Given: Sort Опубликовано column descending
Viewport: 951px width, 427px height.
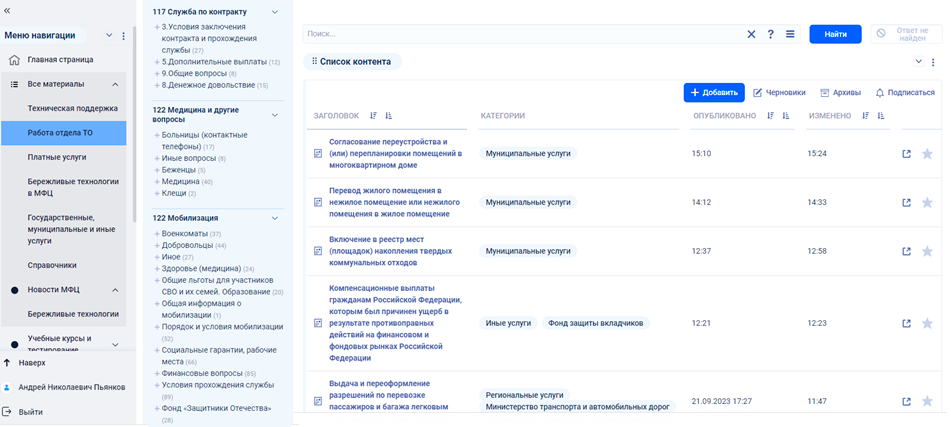Looking at the screenshot, I should (x=770, y=115).
